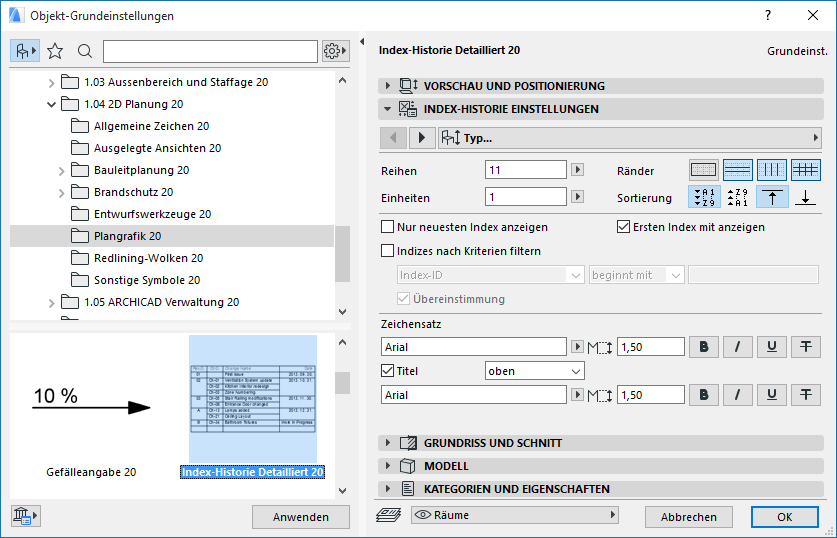Choose descending Z-A sorting
Viewport: 837px width, 538px height.
738,197
